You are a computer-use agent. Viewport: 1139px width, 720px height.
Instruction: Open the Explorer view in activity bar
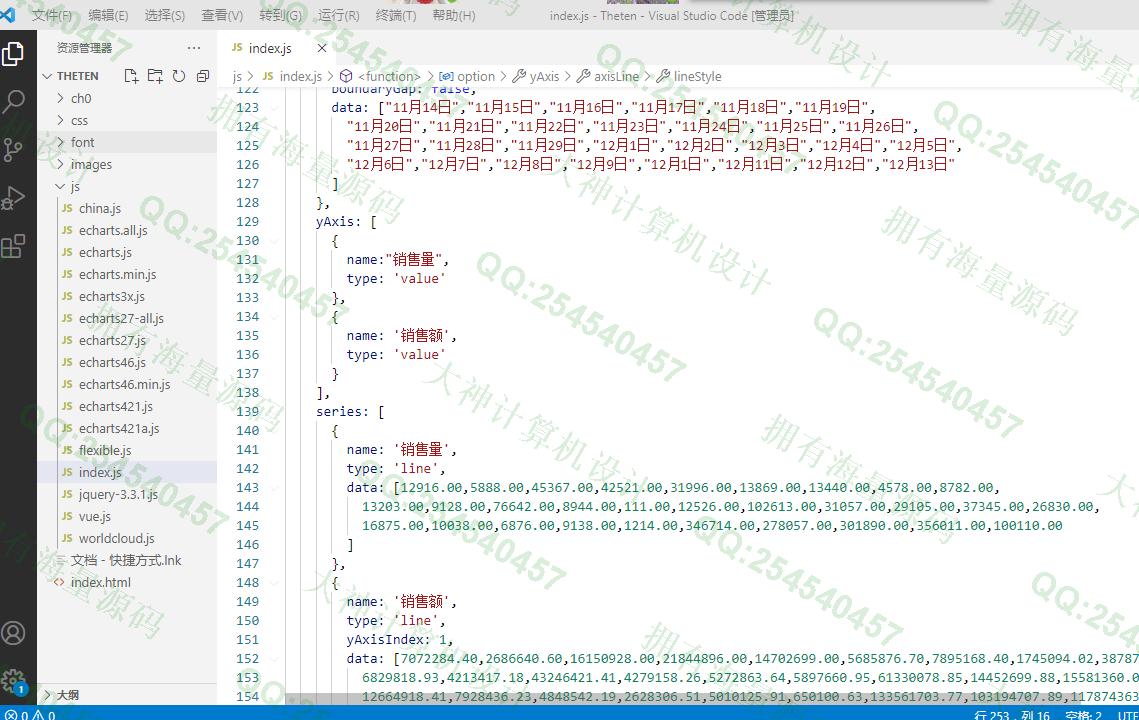pos(13,53)
